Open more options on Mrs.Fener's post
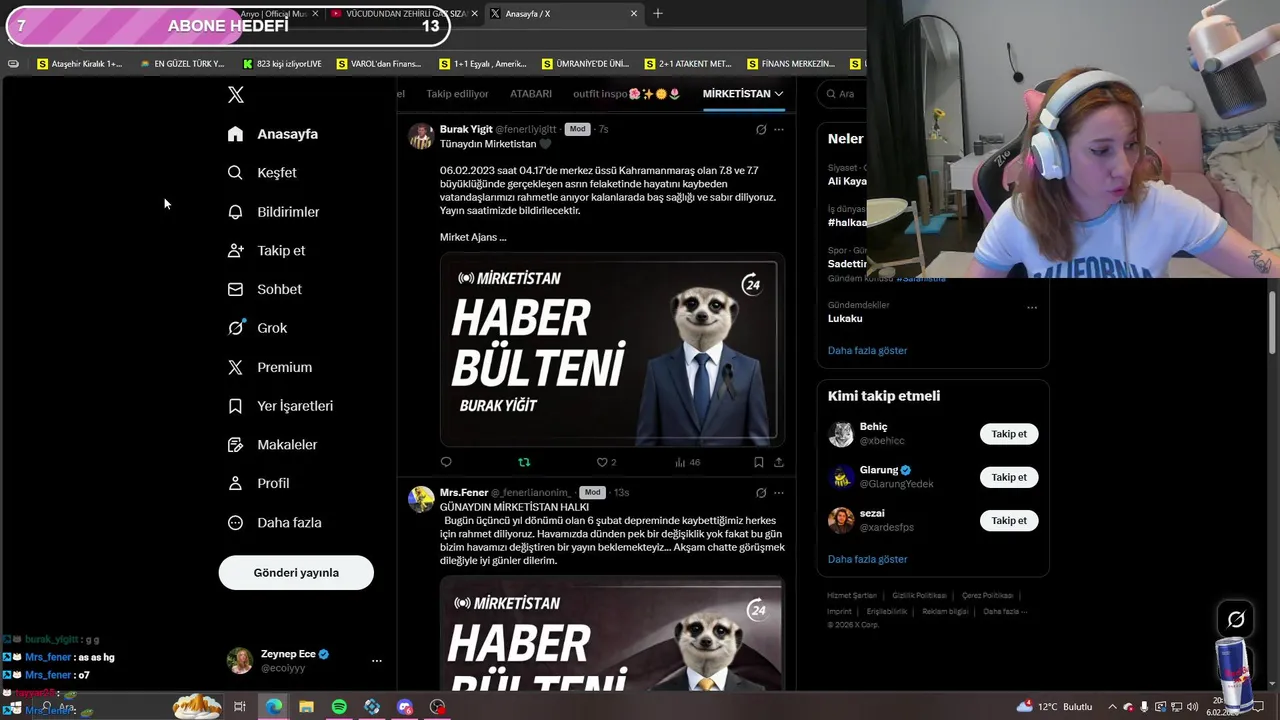This screenshot has width=1280, height=720. pos(779,493)
